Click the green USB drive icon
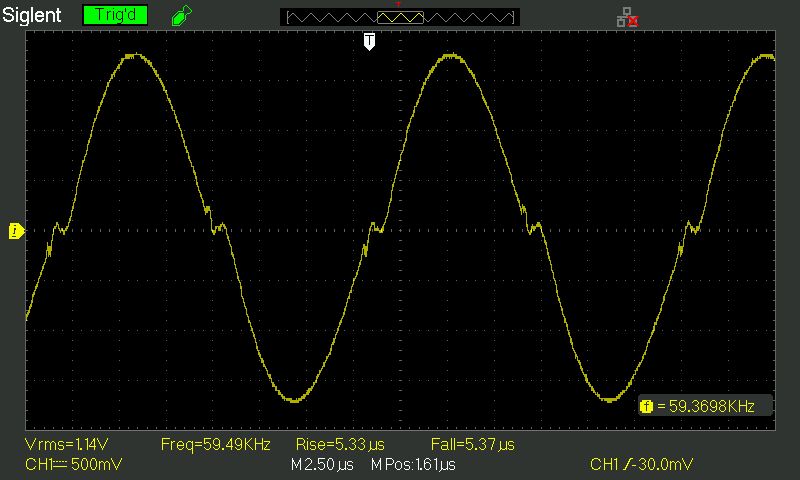 (x=182, y=15)
